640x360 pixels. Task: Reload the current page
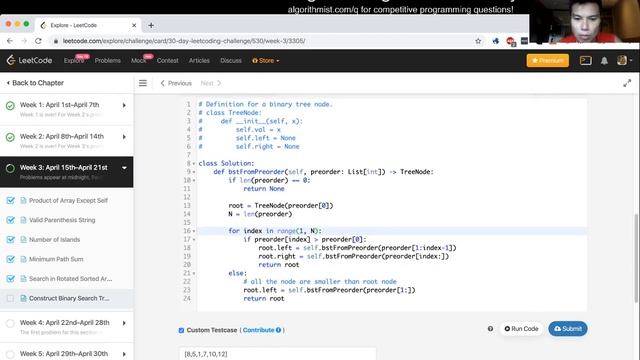coord(38,41)
